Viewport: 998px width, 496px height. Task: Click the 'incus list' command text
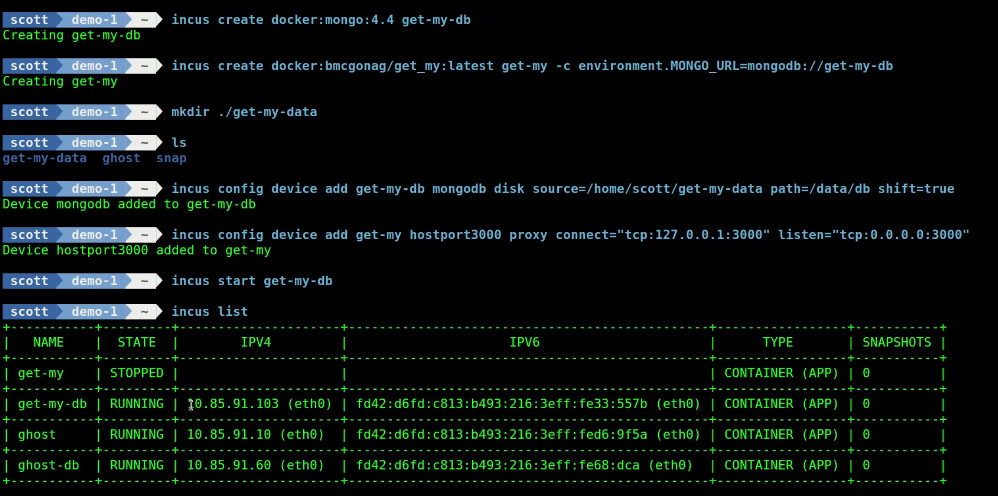point(209,311)
